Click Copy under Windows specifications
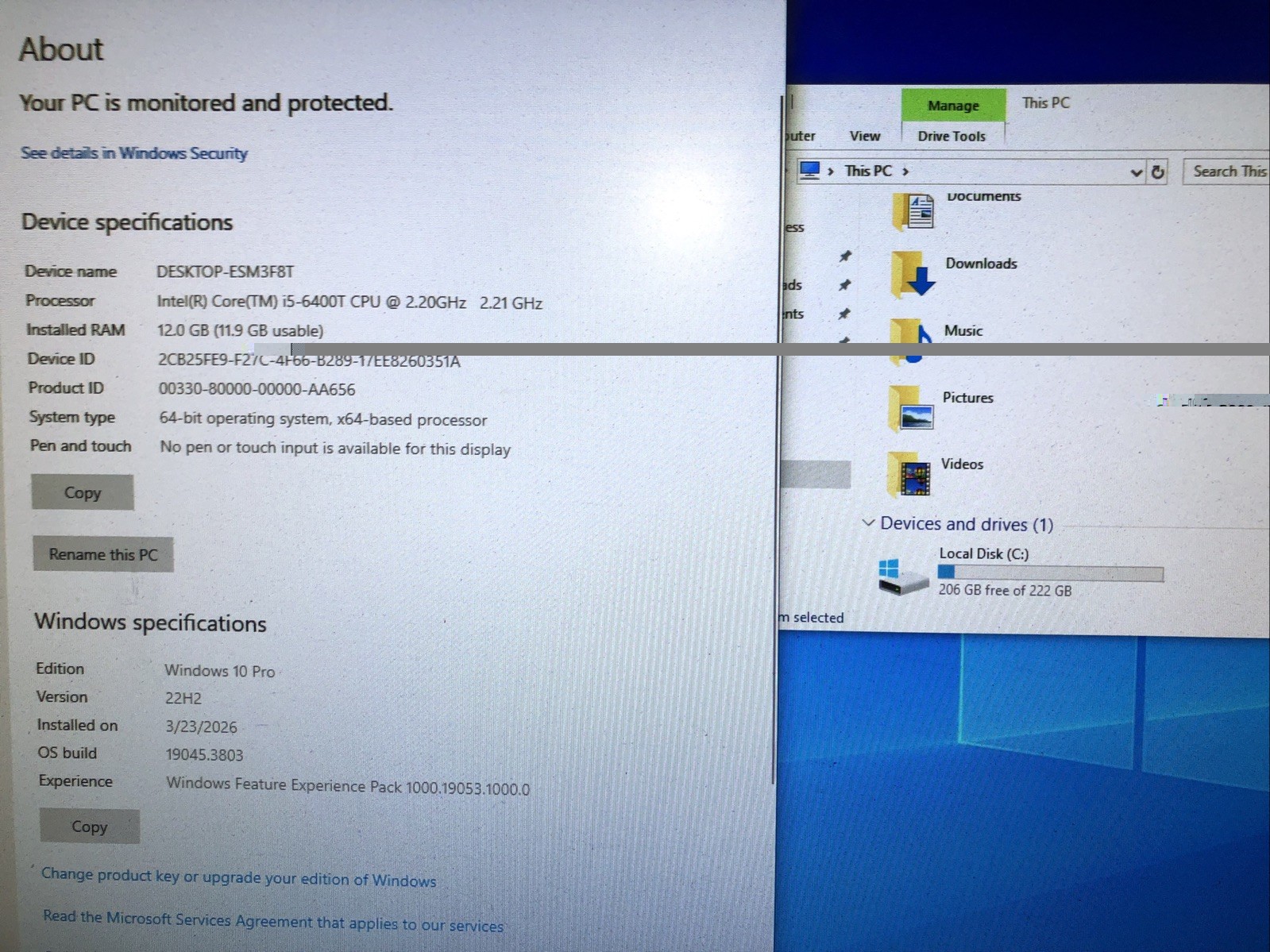 tap(89, 827)
